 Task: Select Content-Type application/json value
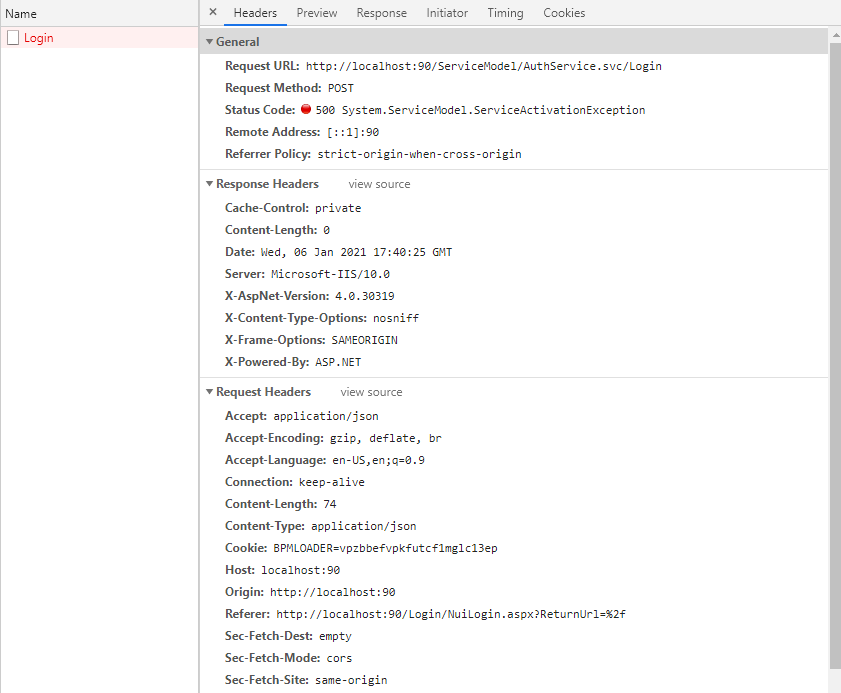click(x=364, y=527)
